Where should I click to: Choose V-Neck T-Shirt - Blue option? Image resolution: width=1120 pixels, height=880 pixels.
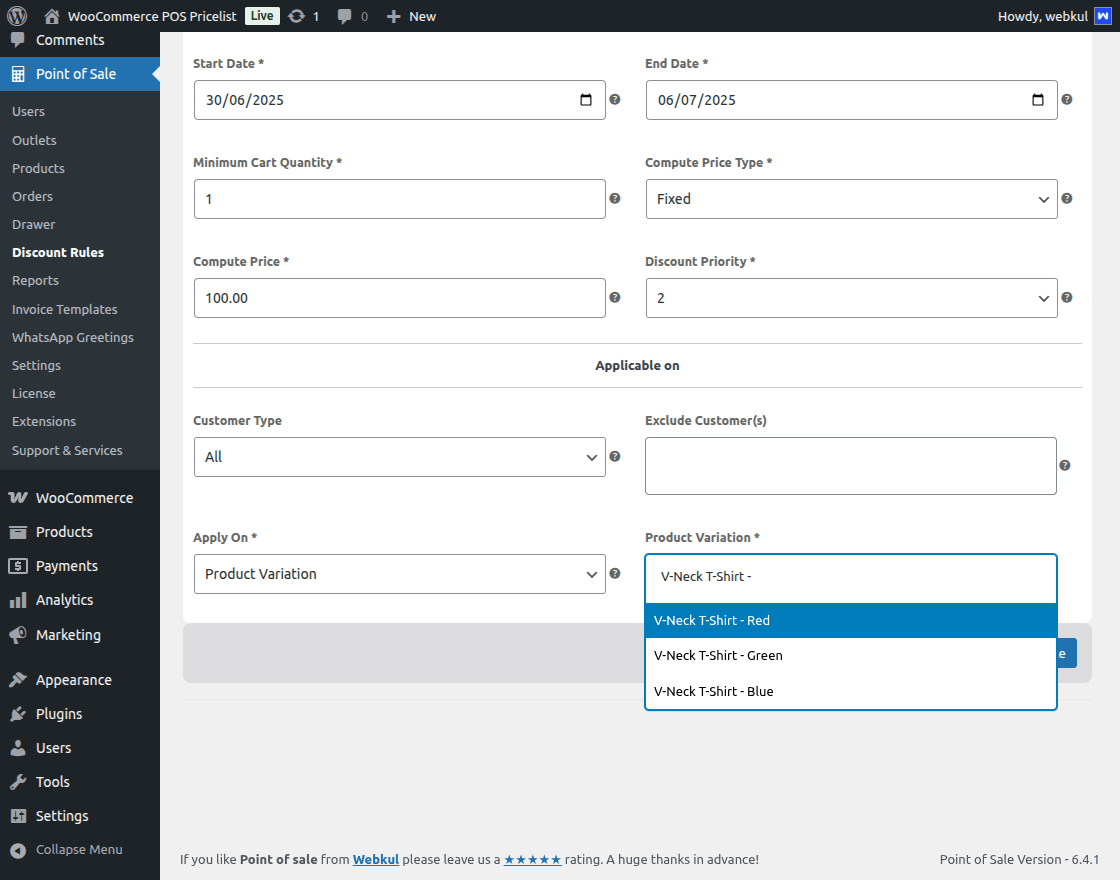pos(714,692)
